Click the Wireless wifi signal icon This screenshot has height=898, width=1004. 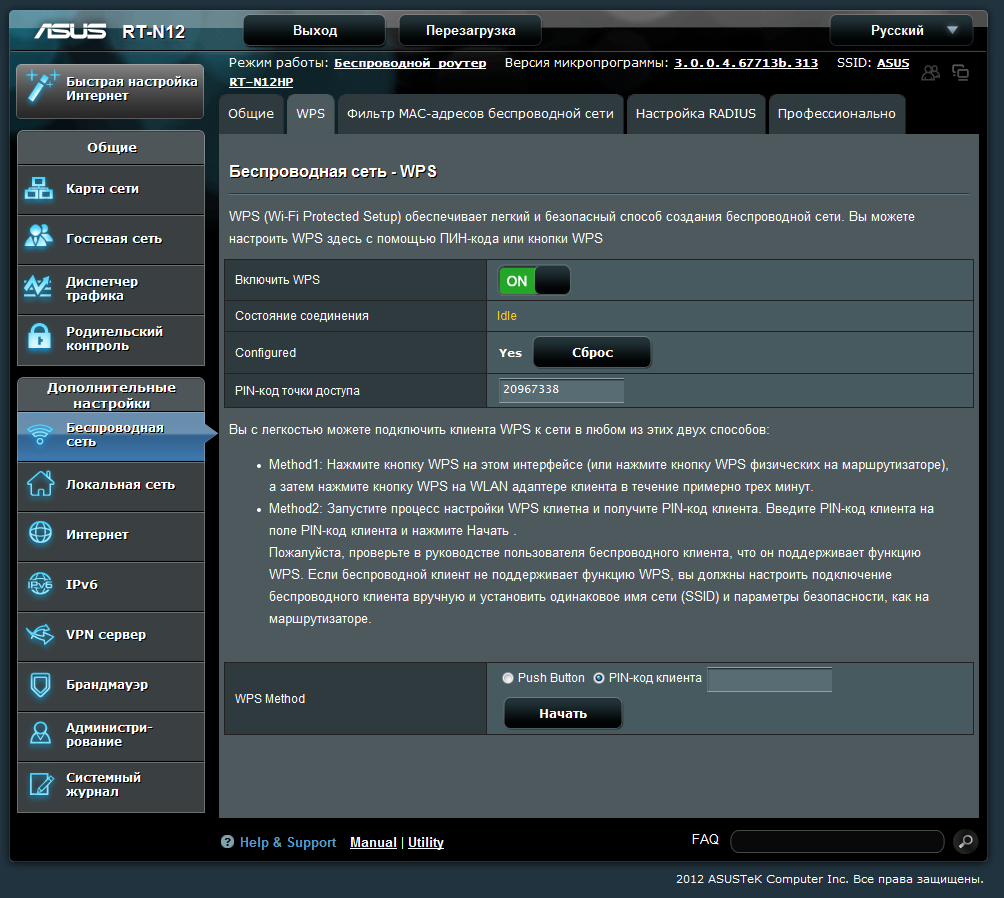tap(40, 434)
